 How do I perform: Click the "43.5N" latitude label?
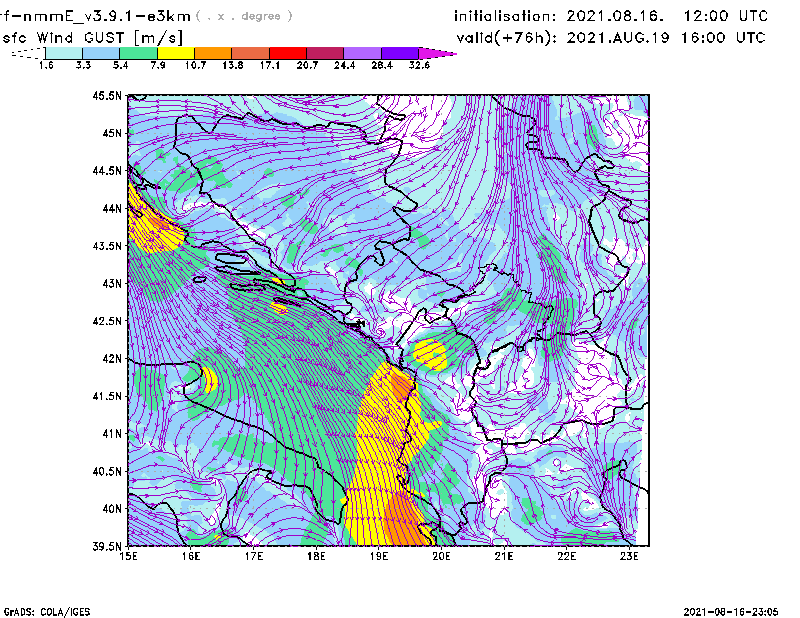point(107,246)
